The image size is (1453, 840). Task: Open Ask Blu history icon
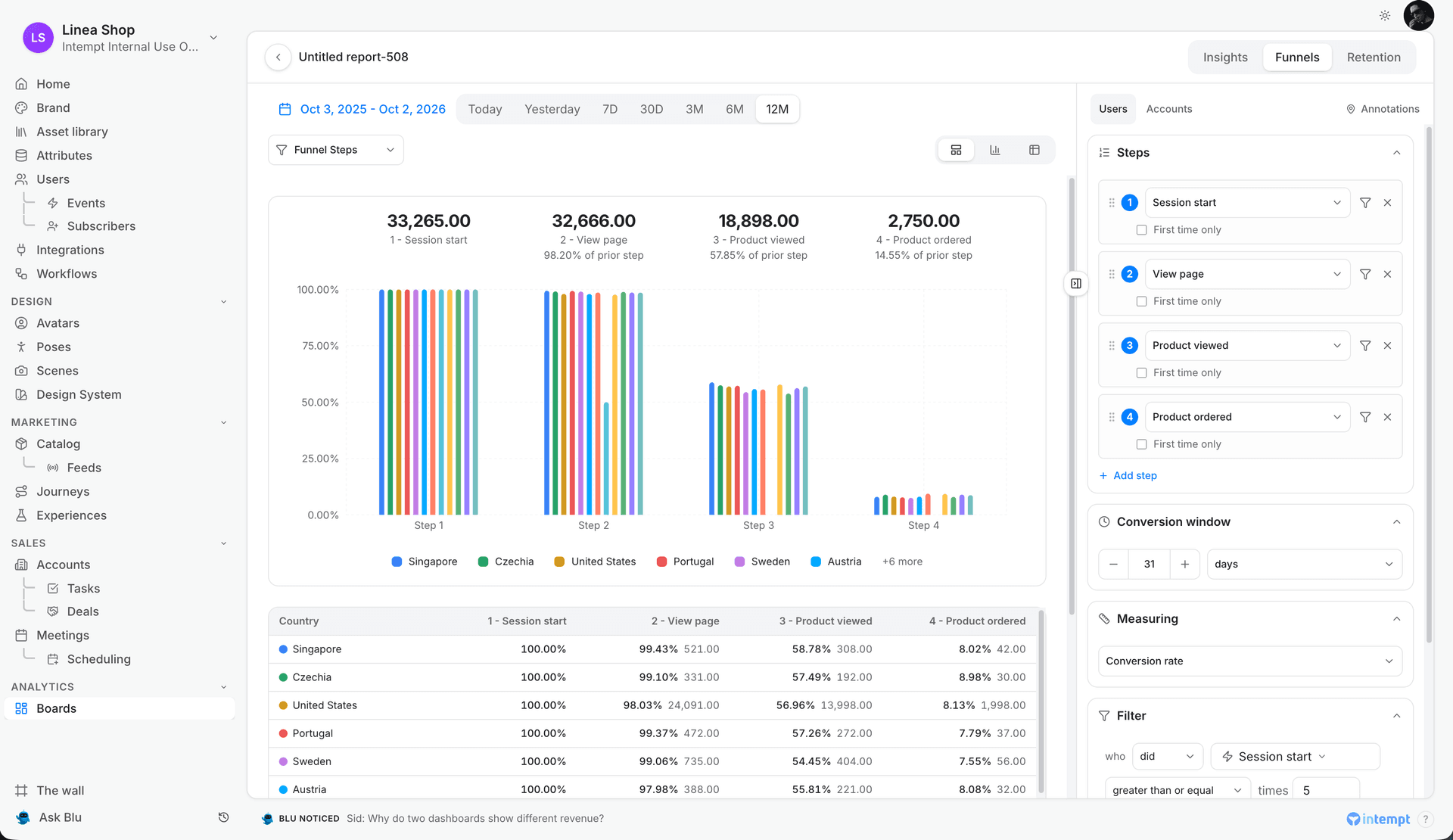(223, 817)
